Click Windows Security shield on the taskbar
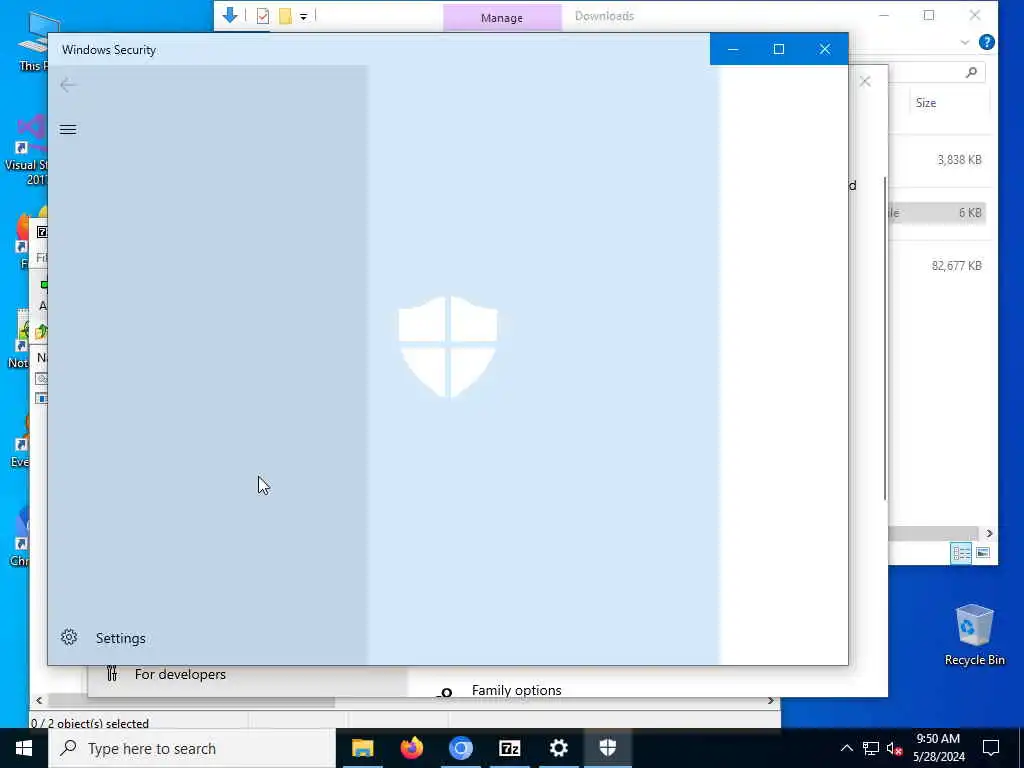Image resolution: width=1024 pixels, height=768 pixels. click(608, 748)
